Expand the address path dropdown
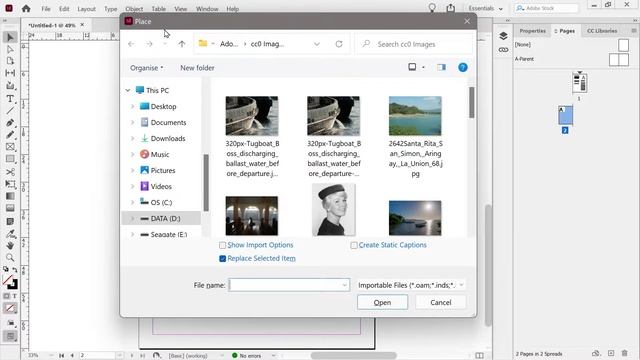Screen dimensions: 640x360 (317, 44)
